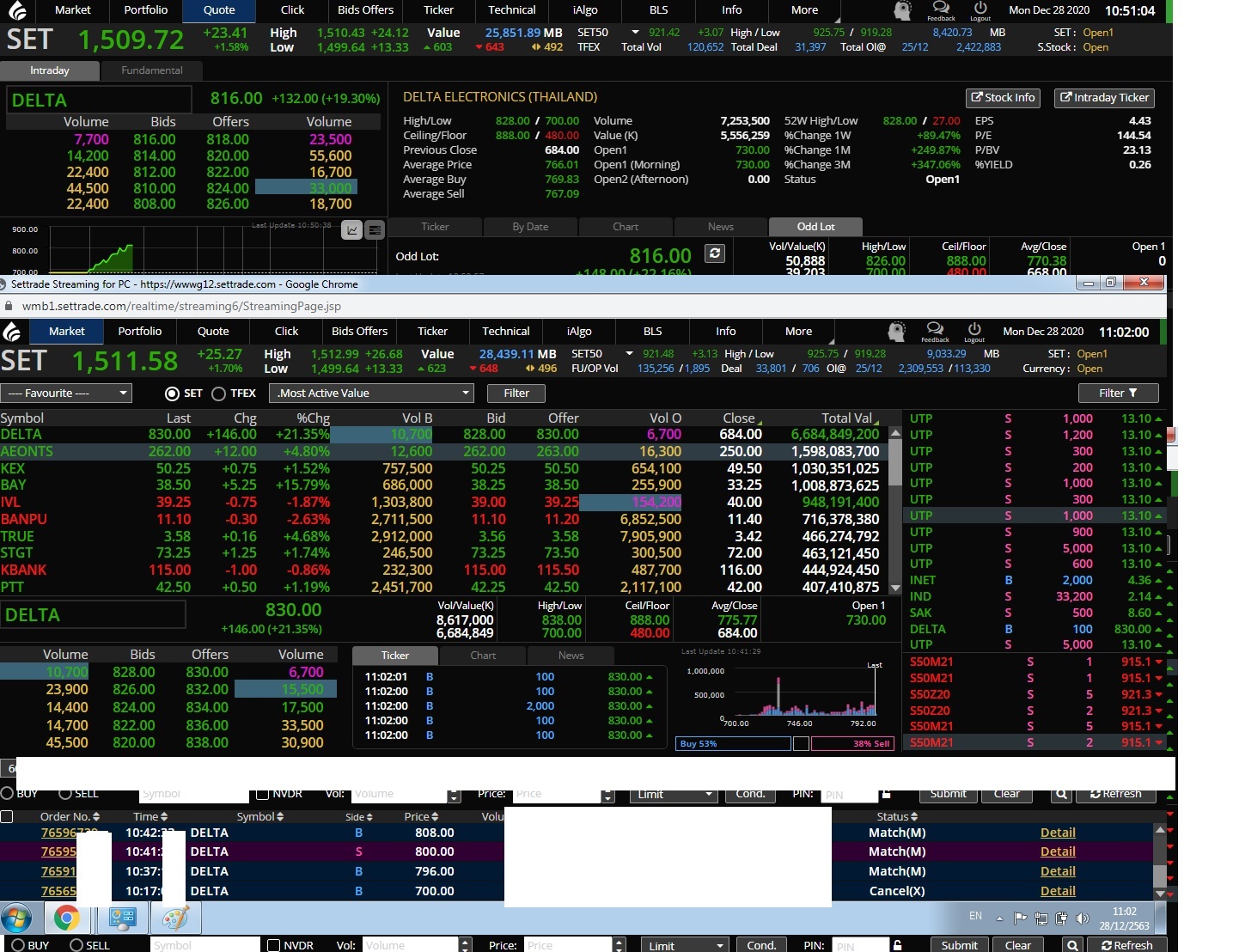This screenshot has width=1239, height=952.
Task: Click the Settrade logo in the top Quote window
Action: click(x=17, y=10)
